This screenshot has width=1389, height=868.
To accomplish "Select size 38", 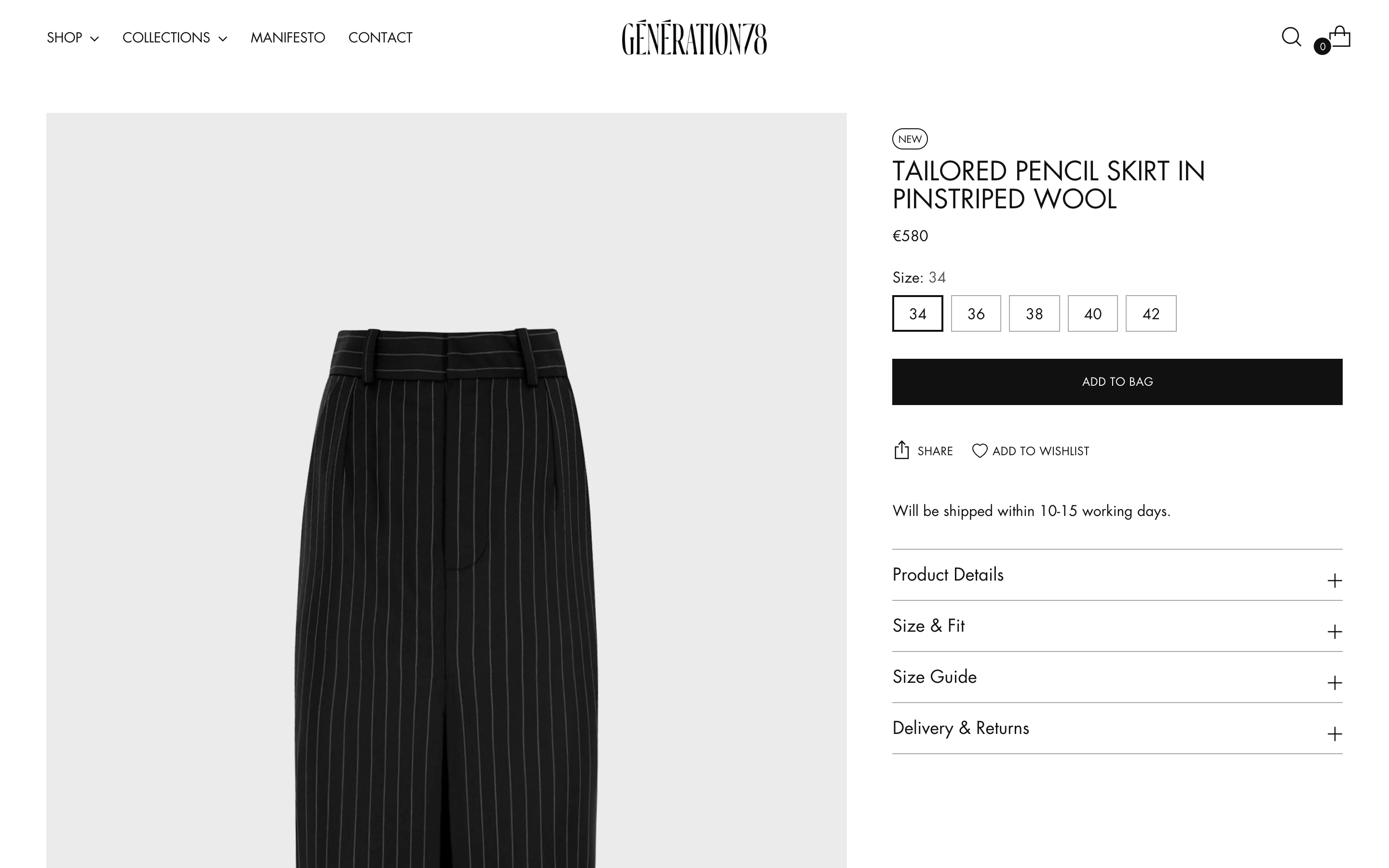I will 1035,313.
